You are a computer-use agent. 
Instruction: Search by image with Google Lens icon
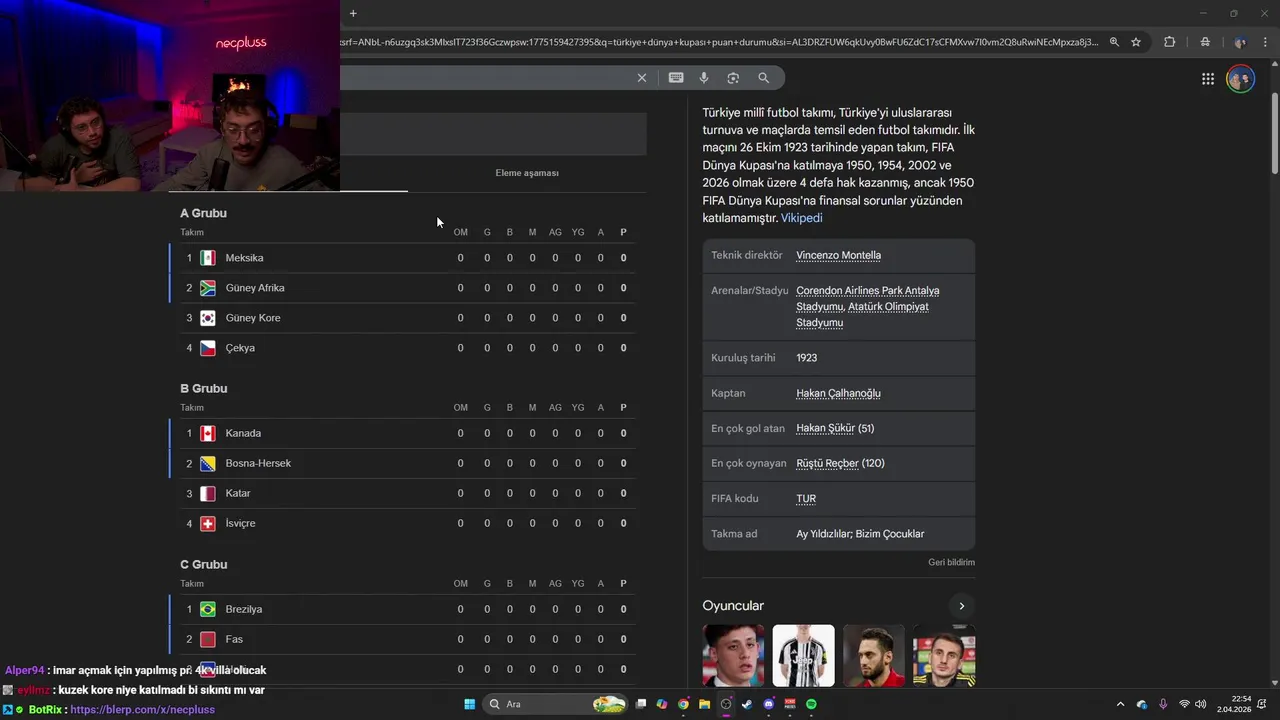click(733, 78)
